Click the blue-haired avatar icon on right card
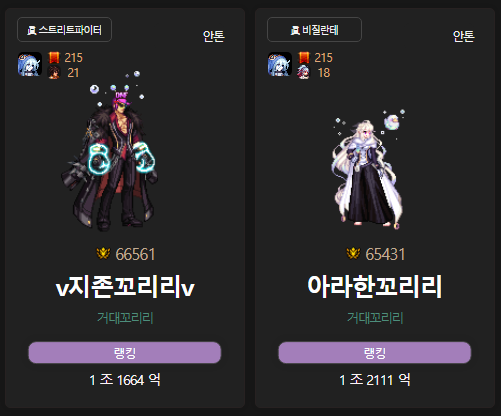This screenshot has width=501, height=416. (x=280, y=64)
